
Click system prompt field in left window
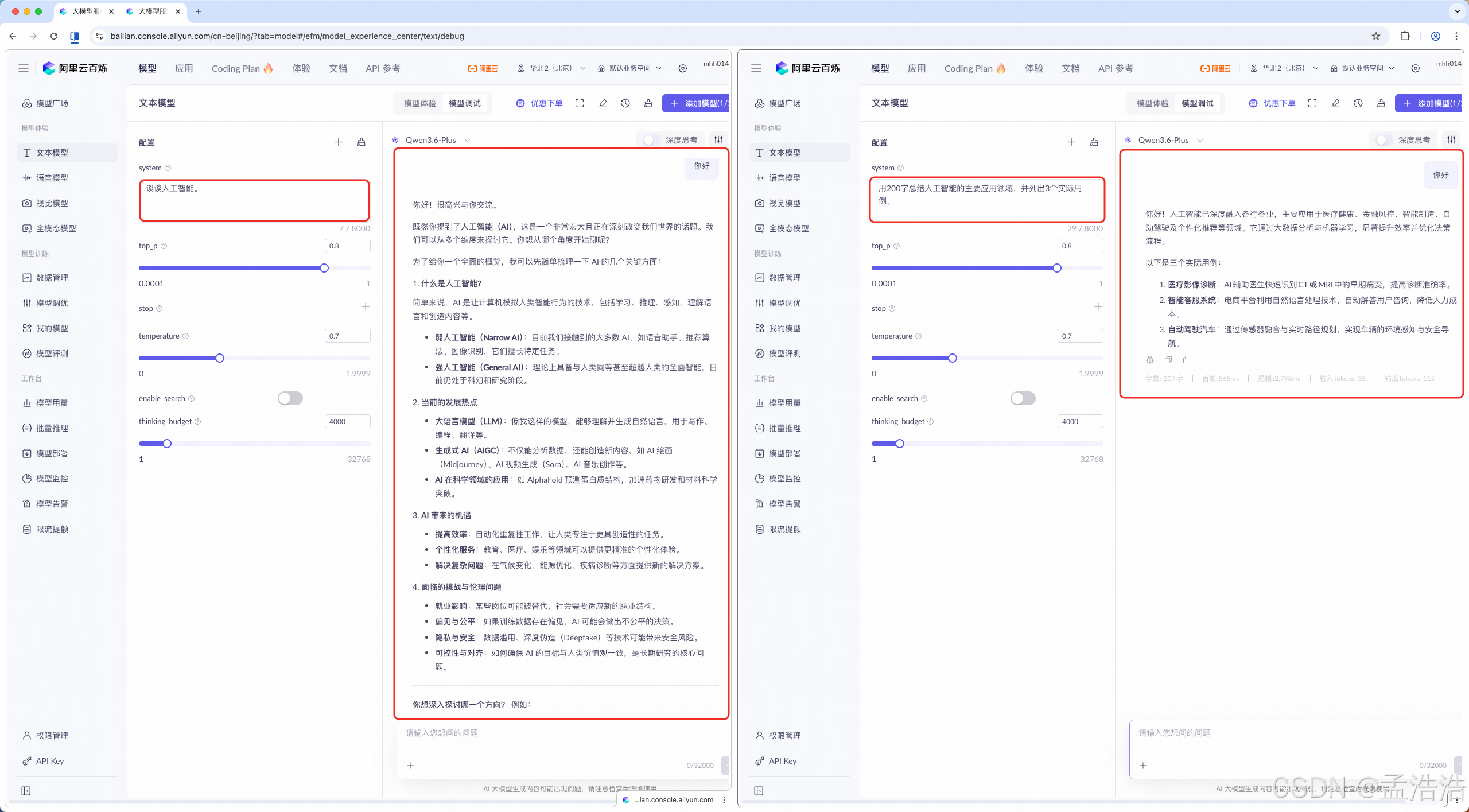[x=254, y=200]
